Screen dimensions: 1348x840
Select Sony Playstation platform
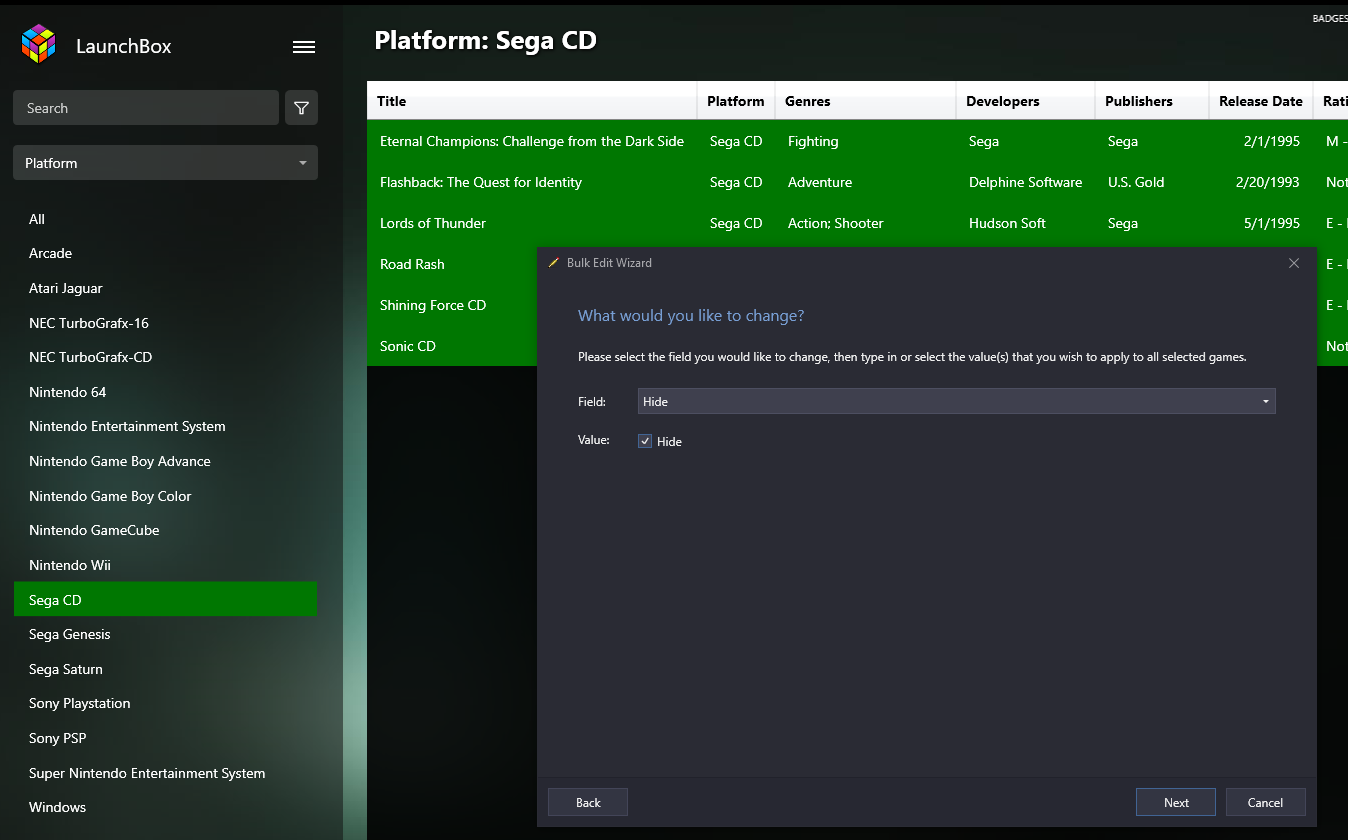pos(165,703)
